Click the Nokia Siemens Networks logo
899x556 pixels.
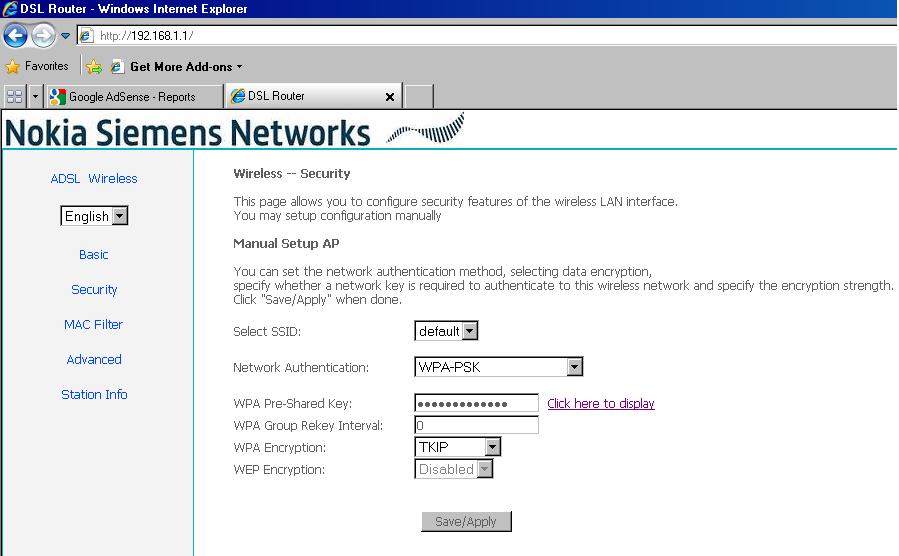(234, 131)
